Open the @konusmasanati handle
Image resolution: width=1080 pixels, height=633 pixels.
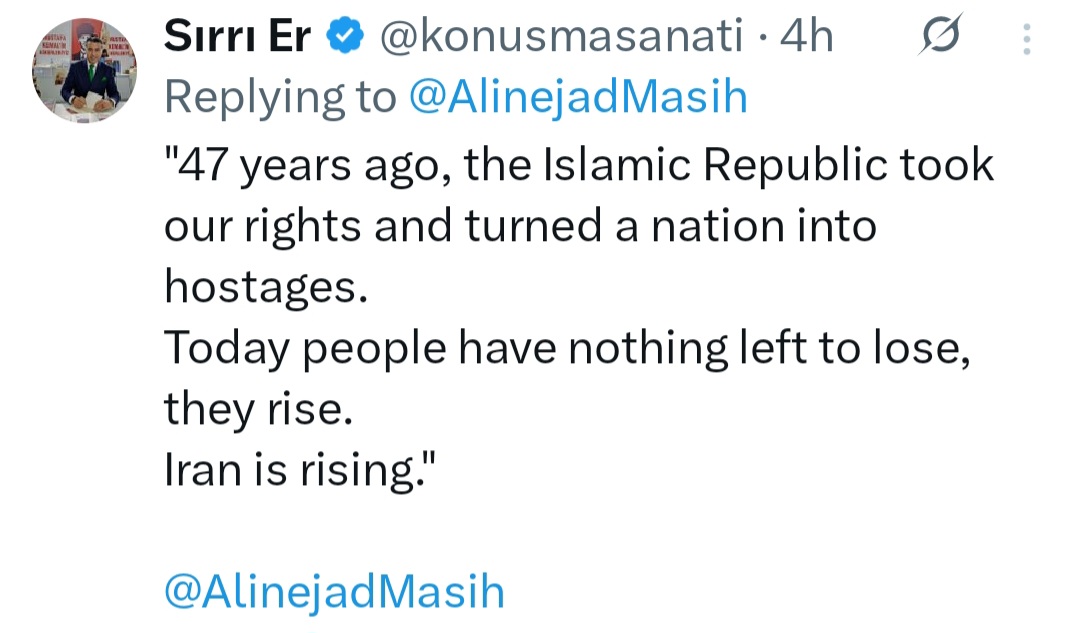560,38
